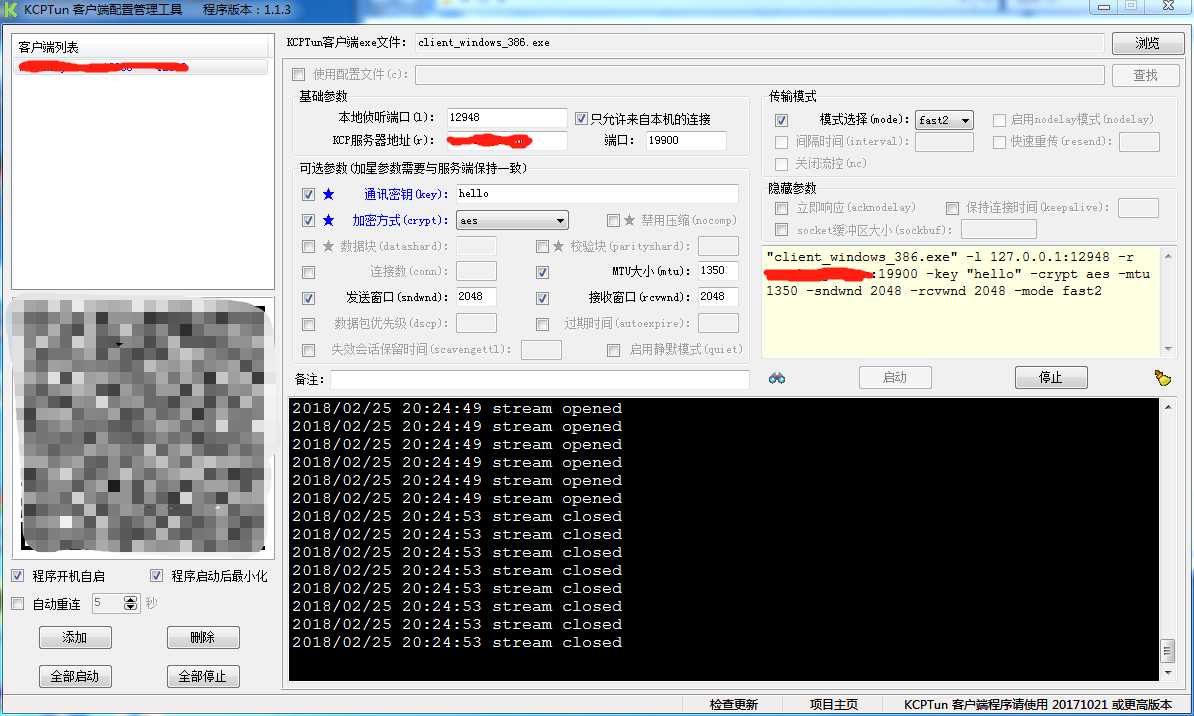Enable the 失效会话保留时间(scavengettl) checkbox
The image size is (1194, 716).
[308, 350]
